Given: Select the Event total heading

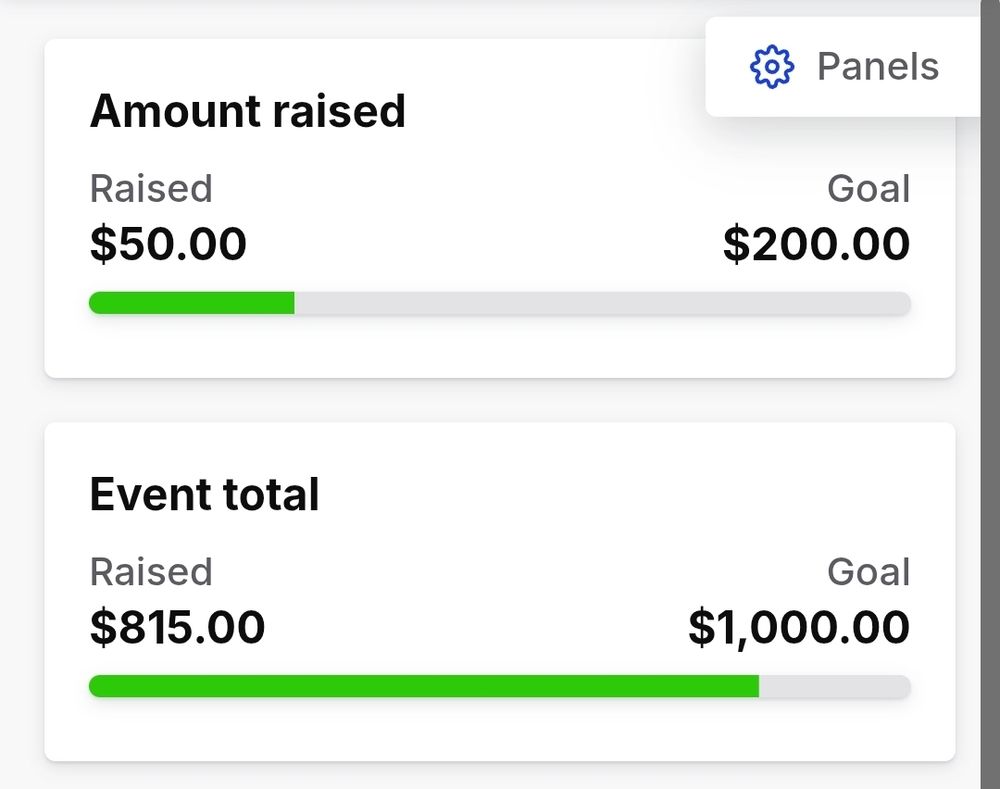Looking at the screenshot, I should point(204,494).
